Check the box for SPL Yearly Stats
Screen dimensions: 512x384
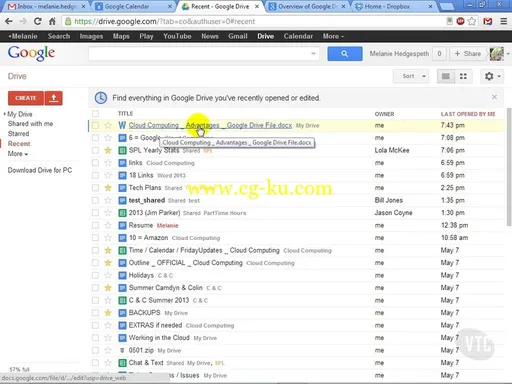pos(95,150)
